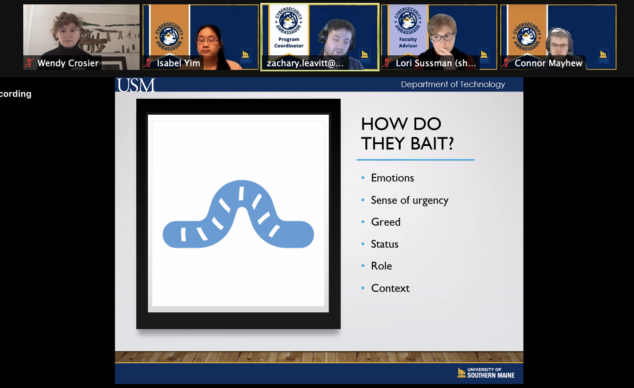Click Isabel Yim's muted microphone icon

click(148, 63)
